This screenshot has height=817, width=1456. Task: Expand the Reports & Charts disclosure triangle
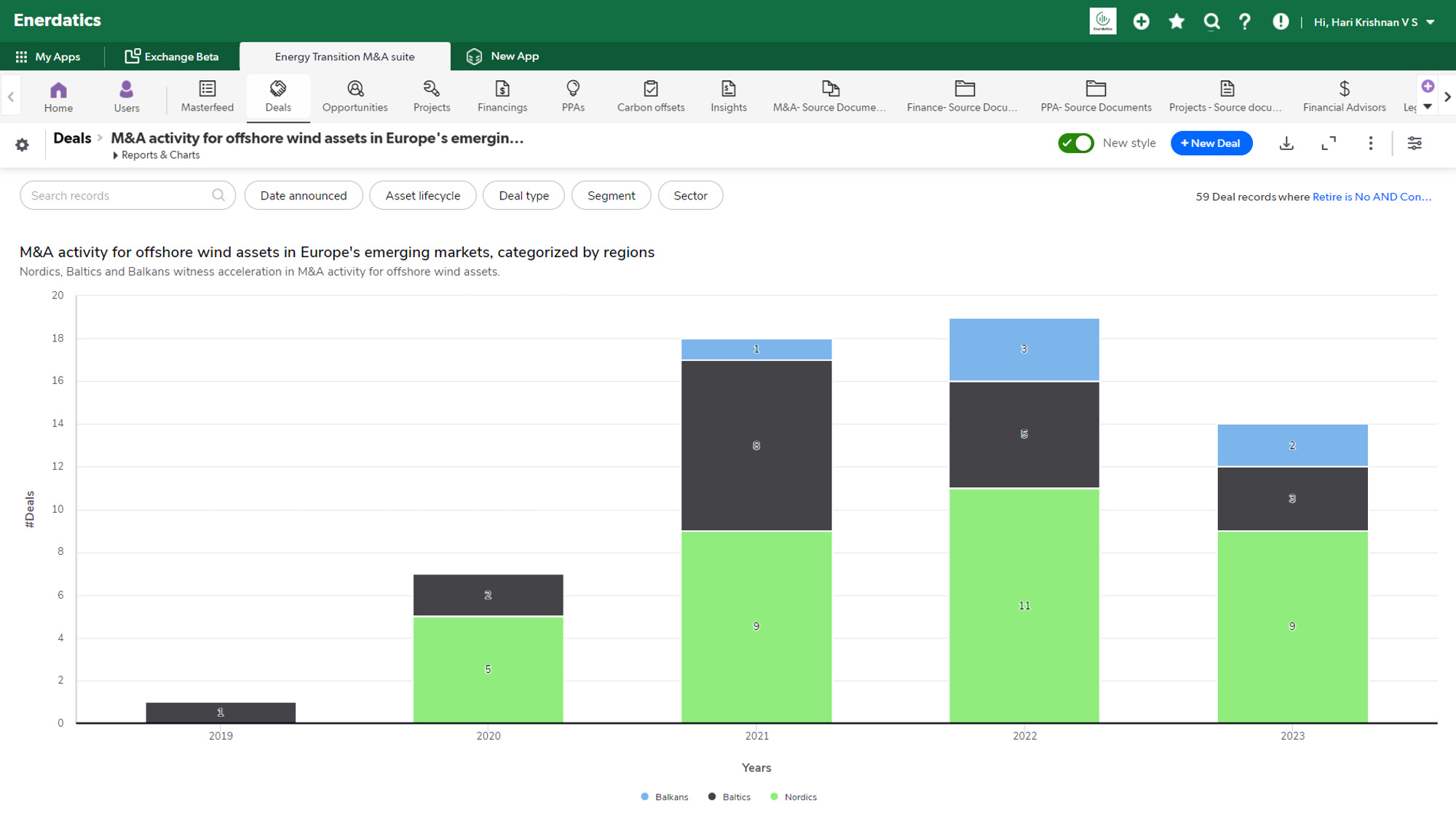click(x=116, y=156)
